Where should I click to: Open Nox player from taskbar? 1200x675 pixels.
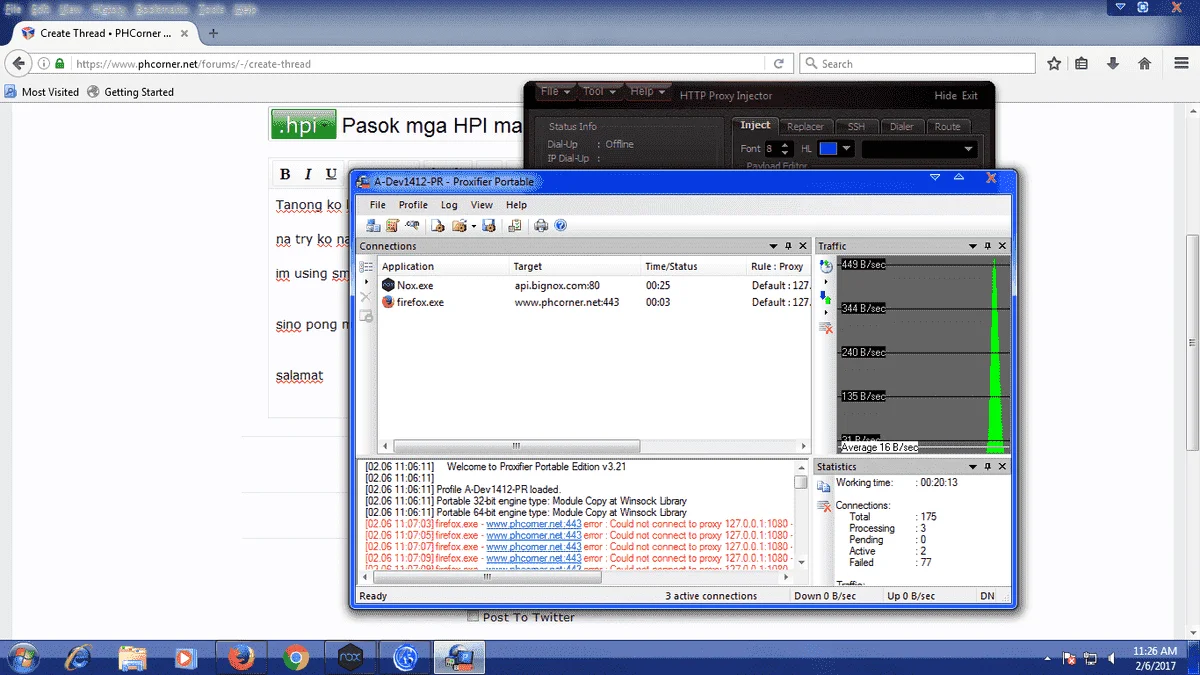349,657
